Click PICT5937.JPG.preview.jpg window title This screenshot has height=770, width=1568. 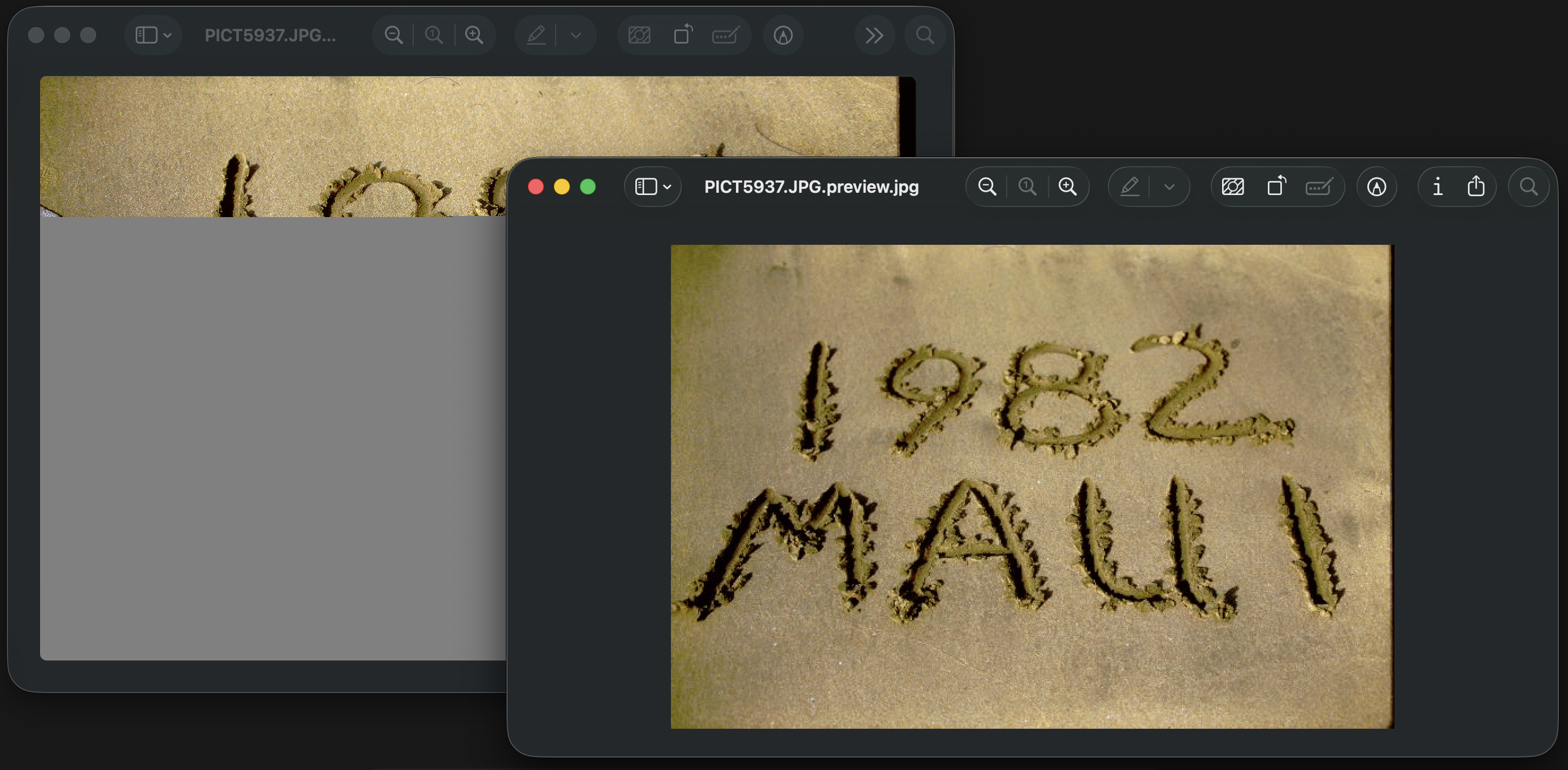[x=811, y=186]
